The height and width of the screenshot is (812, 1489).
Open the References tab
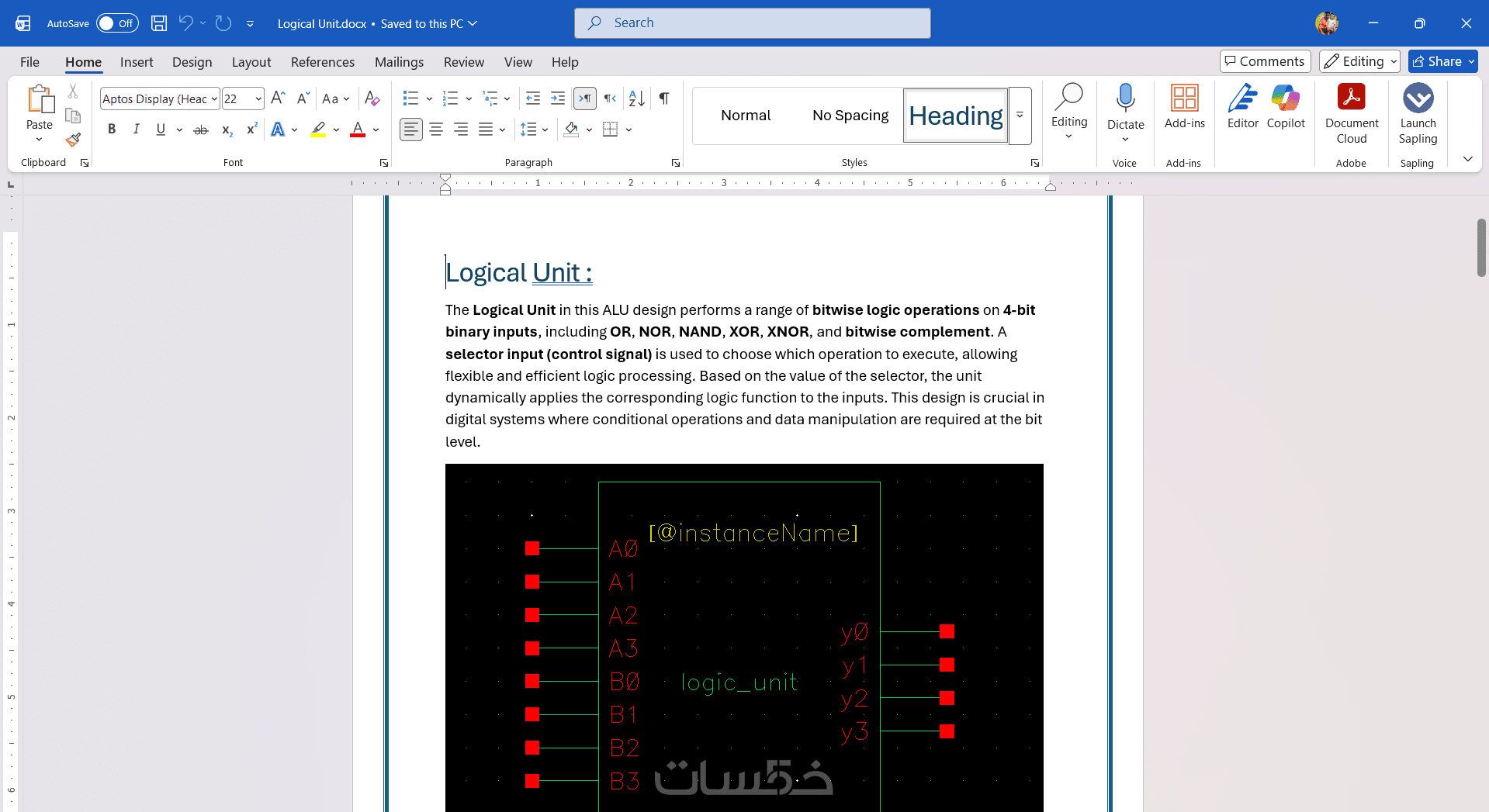coord(323,62)
